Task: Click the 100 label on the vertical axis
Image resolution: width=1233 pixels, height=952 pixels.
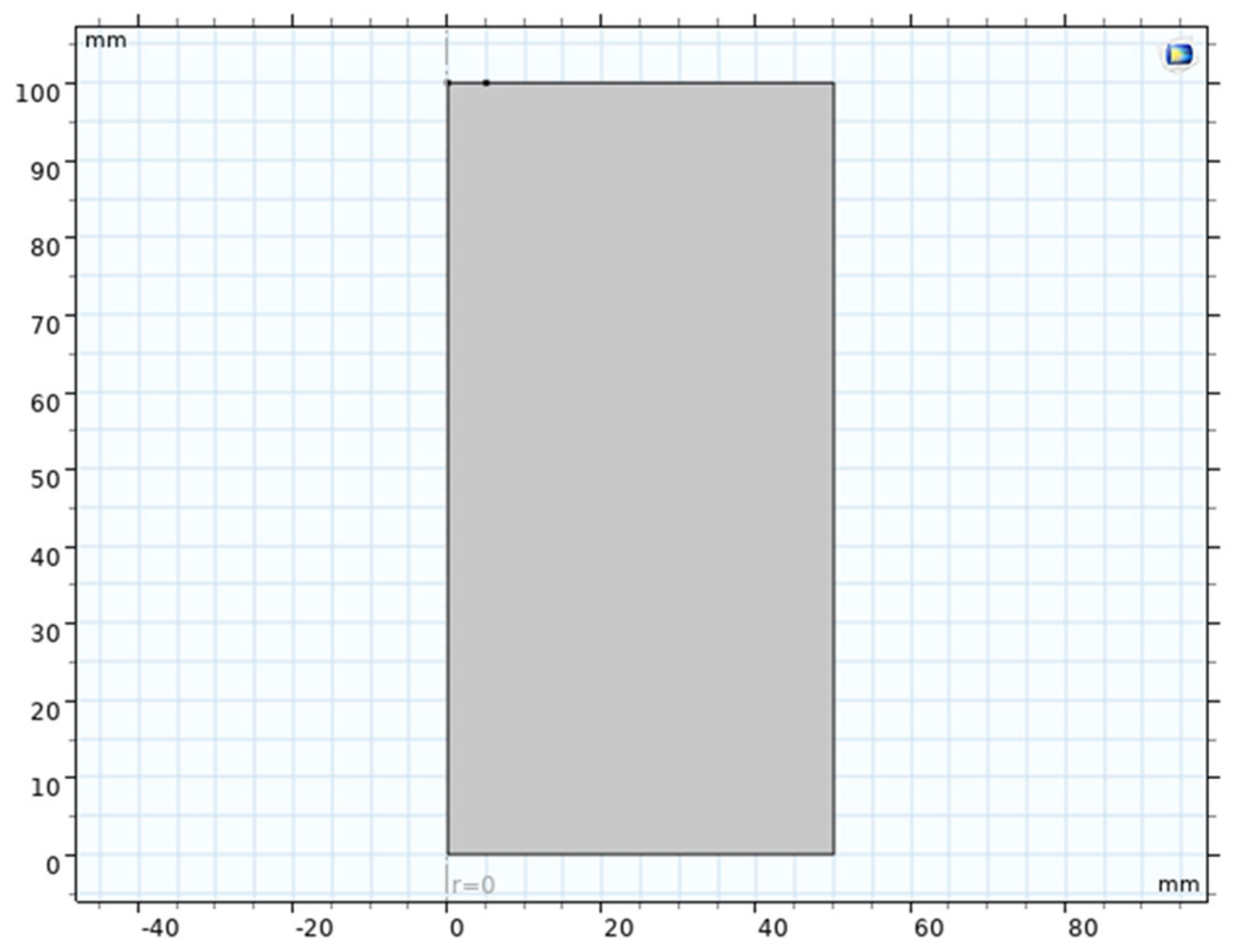Action: pos(38,93)
